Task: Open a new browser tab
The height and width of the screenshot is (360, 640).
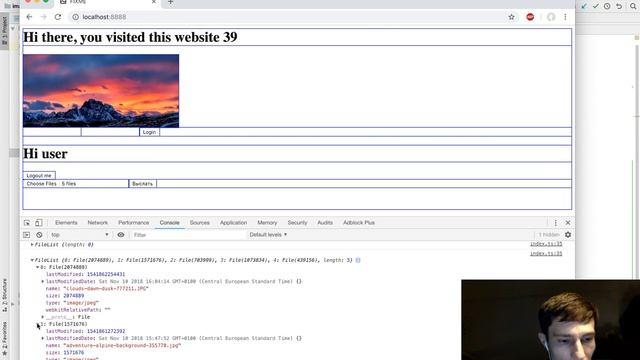Action: [171, 2]
